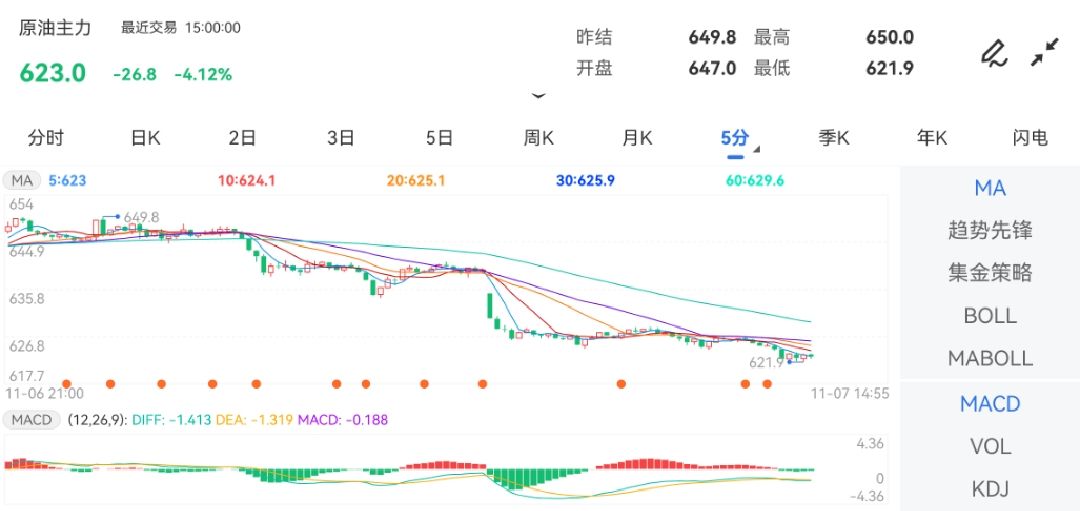Switch to the 分时 tab
Viewport: 1080px width, 511px height.
[46, 138]
